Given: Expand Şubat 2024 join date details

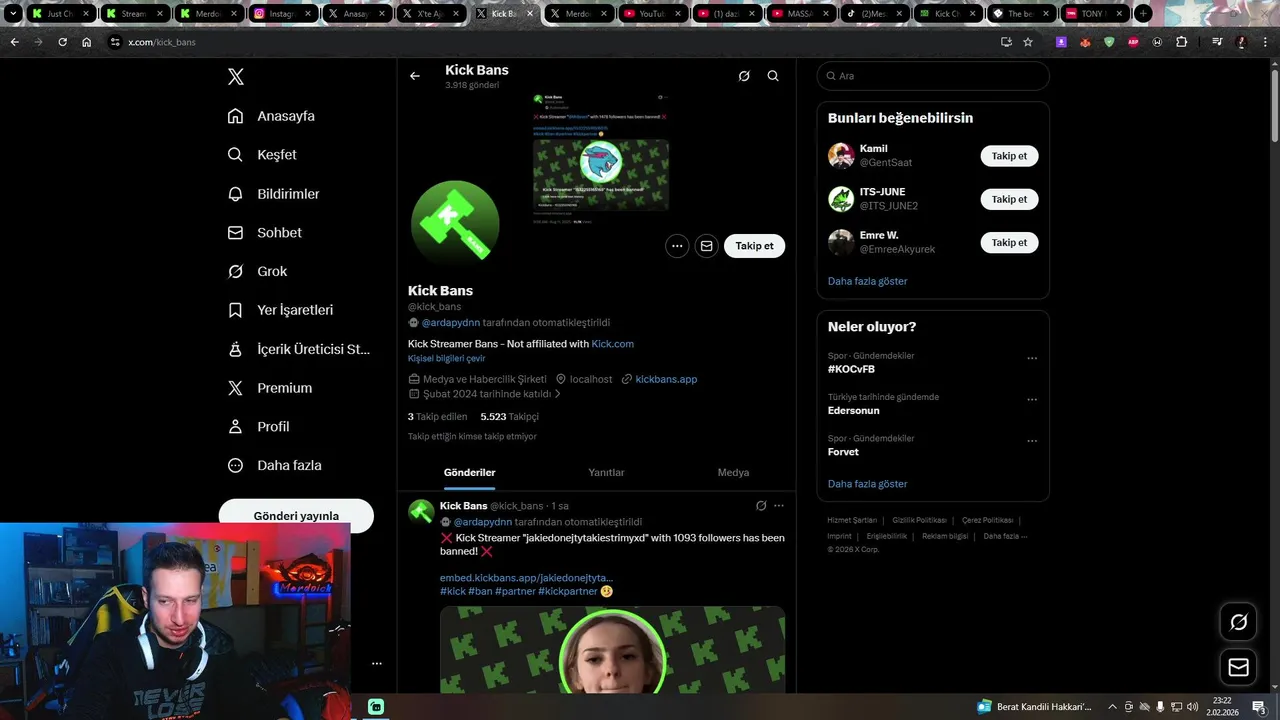Looking at the screenshot, I should point(485,394).
